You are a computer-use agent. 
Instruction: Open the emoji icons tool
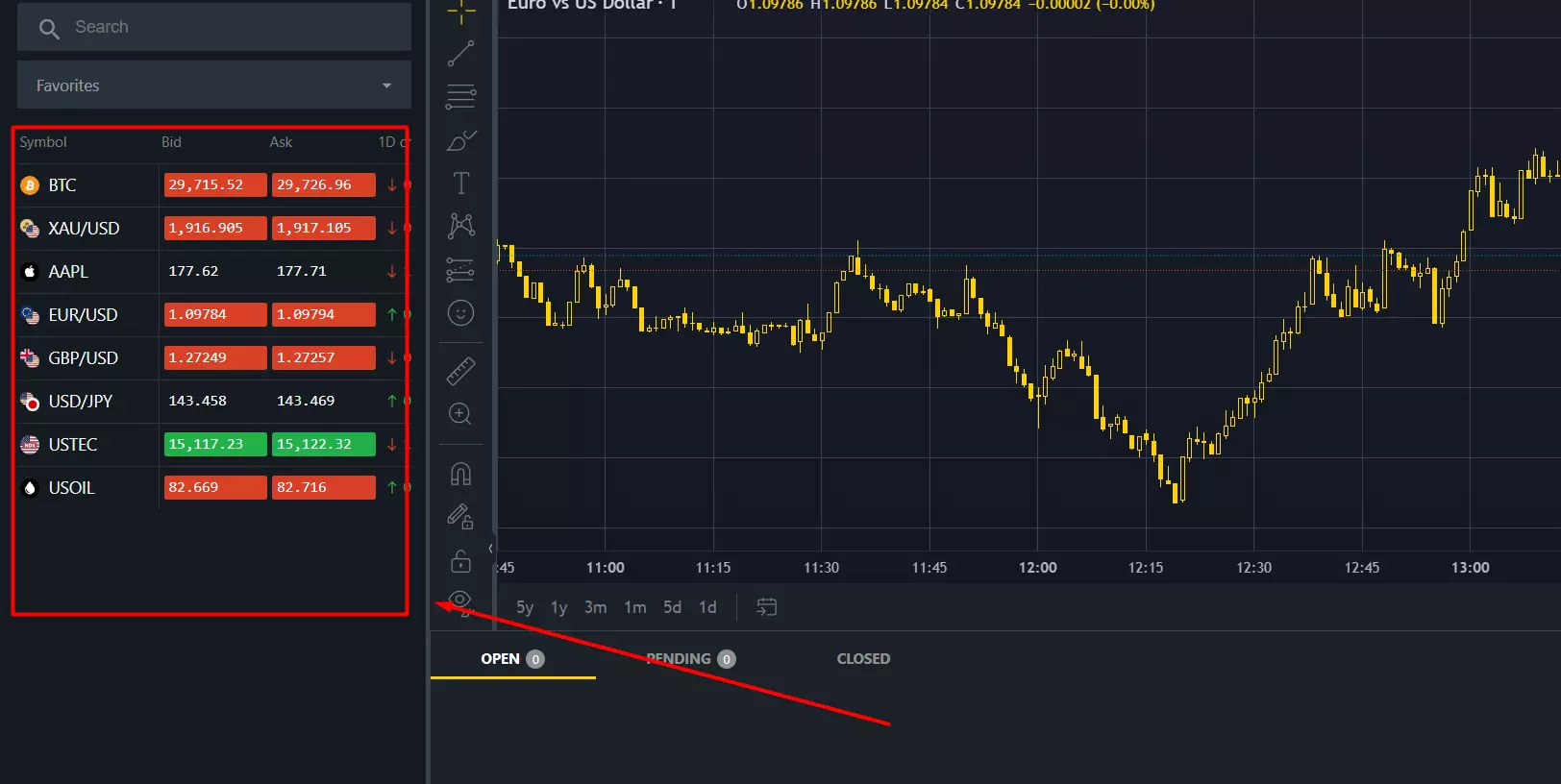(460, 313)
